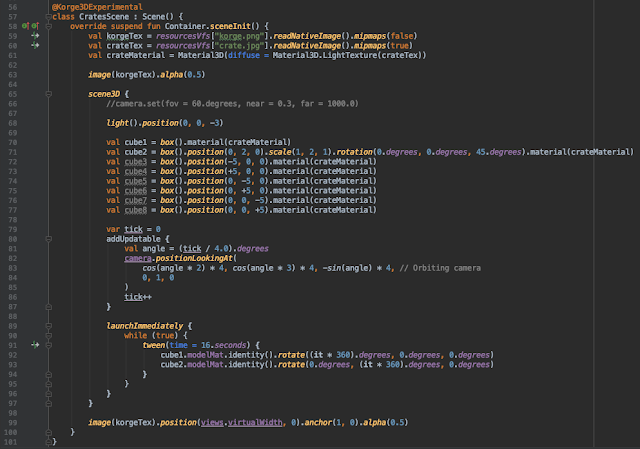The width and height of the screenshot is (640, 449).
Task: Click the green-arrow implements gutter icon beside sceneInit
Action: point(37,24)
